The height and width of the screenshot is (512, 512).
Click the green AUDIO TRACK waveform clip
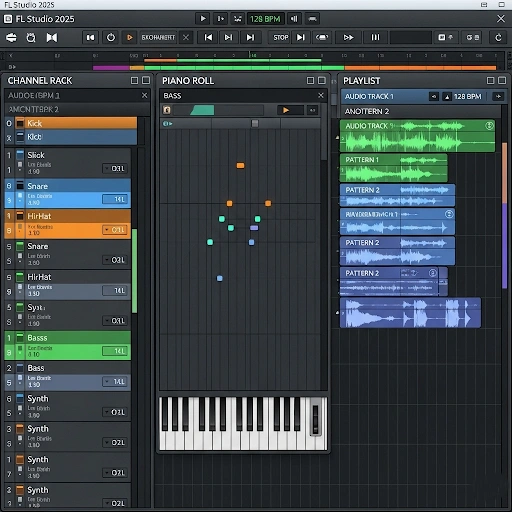[417, 136]
